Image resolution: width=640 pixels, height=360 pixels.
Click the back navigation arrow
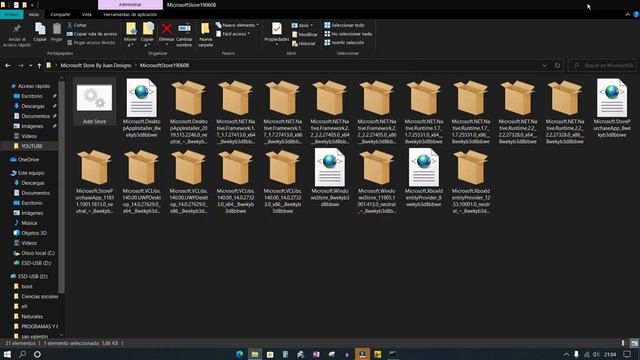click(8, 65)
